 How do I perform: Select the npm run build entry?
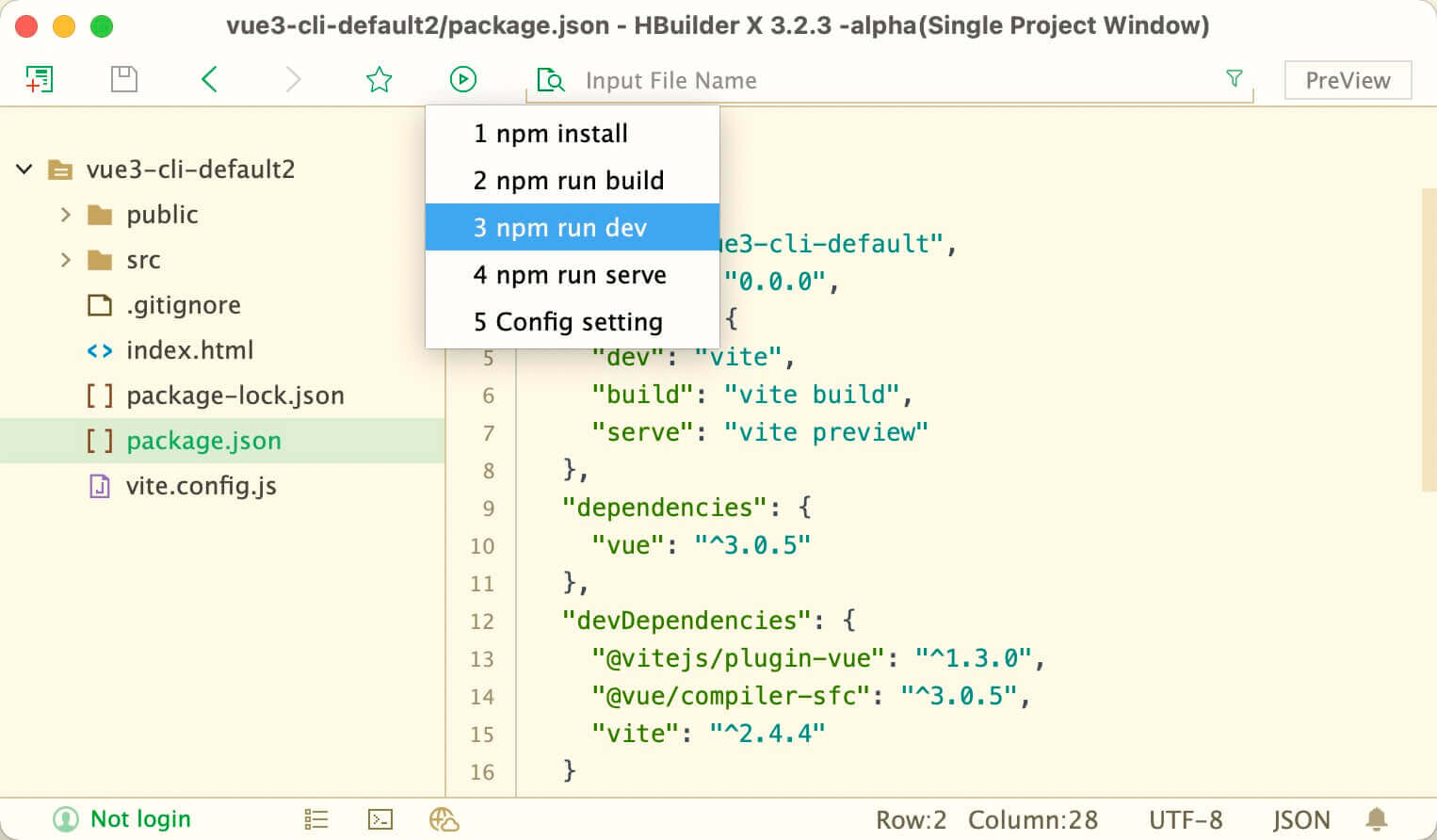pyautogui.click(x=573, y=181)
